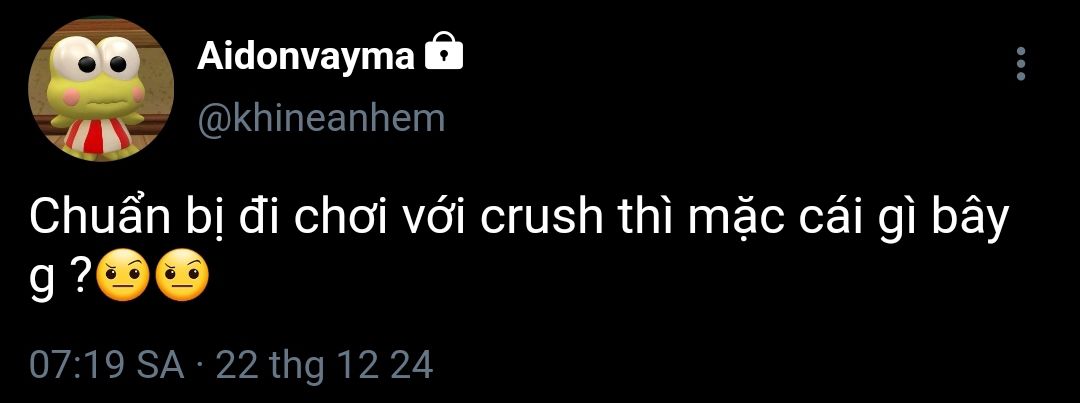
Task: Click the second raised-eyebrow emoji
Action: tap(181, 278)
